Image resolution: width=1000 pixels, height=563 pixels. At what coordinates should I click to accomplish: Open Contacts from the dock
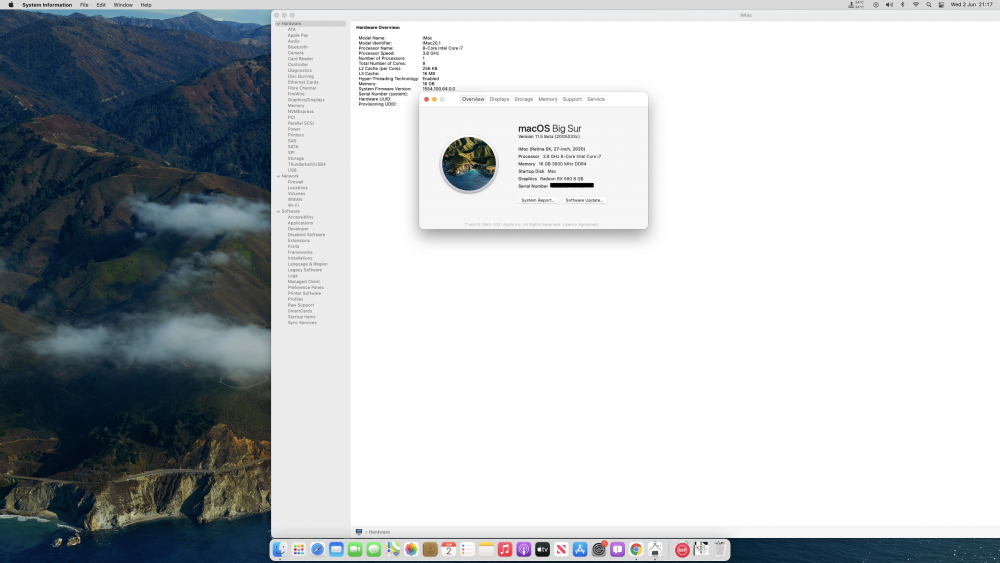coord(430,549)
